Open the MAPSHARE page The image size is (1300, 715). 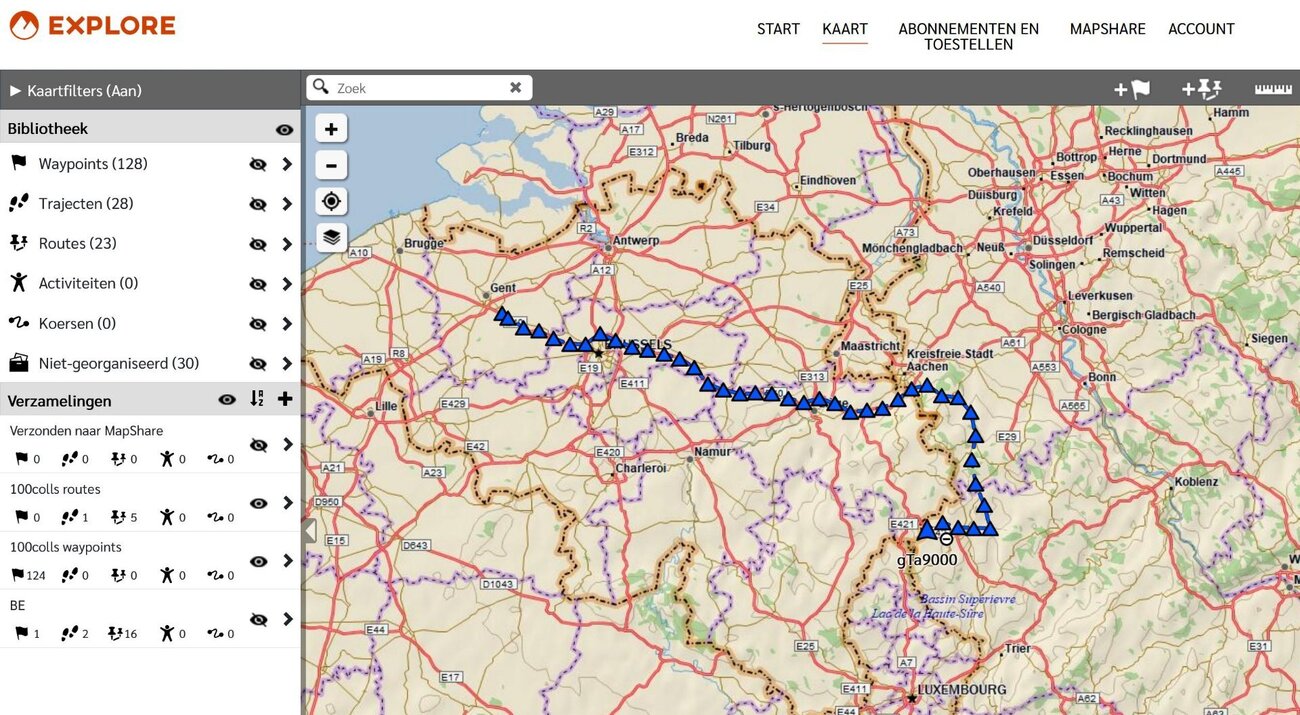[x=1107, y=29]
